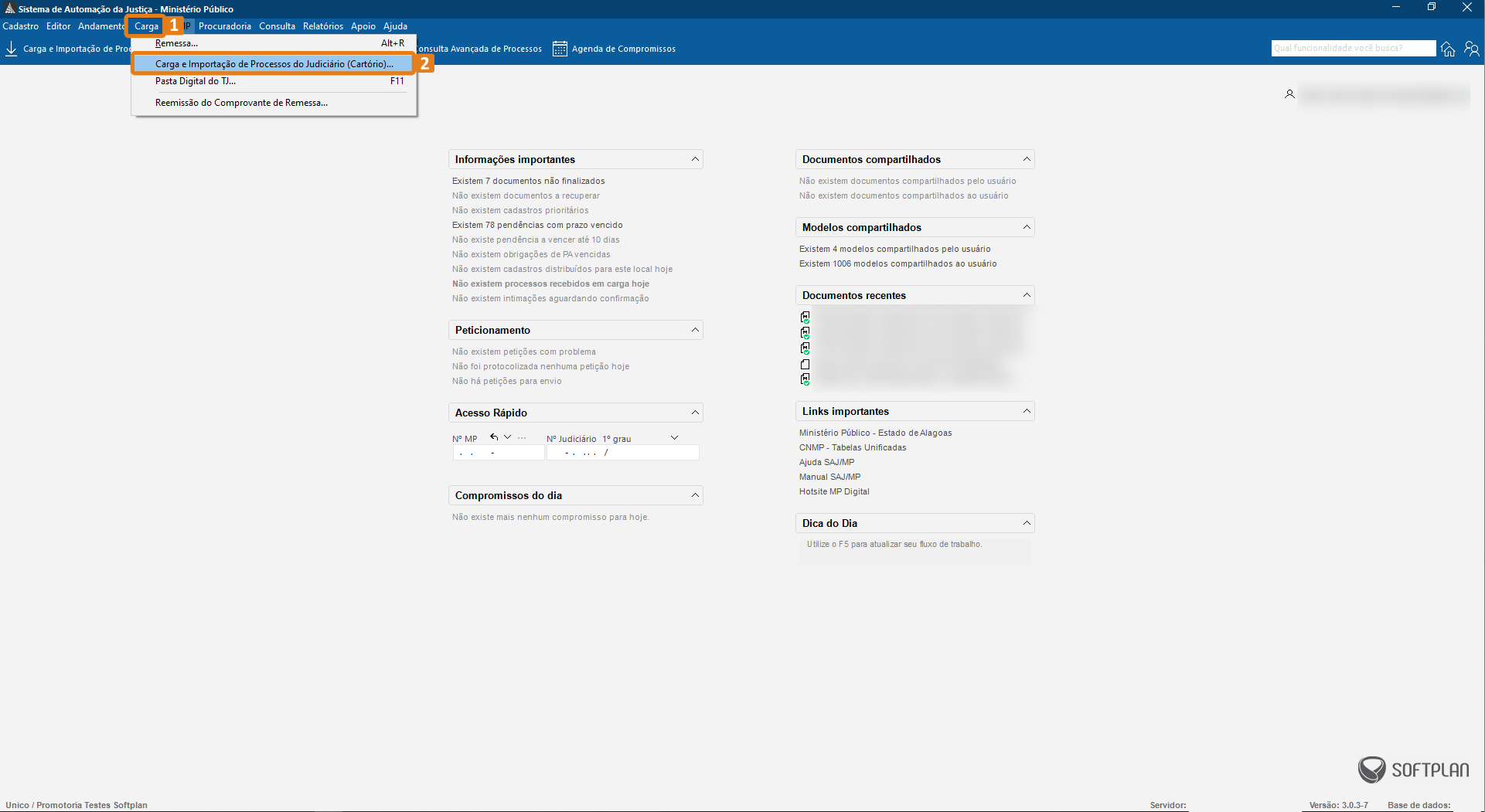Click the undo arrow icon beside Nº MP

(x=494, y=437)
